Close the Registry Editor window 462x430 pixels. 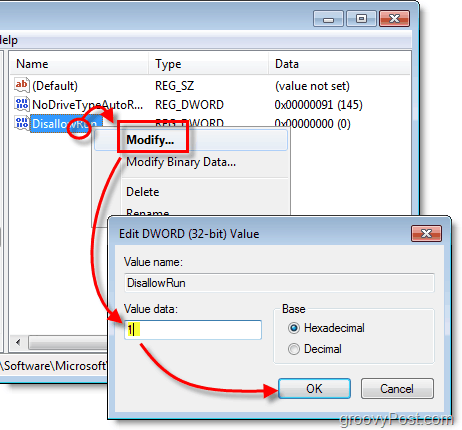[394, 19]
